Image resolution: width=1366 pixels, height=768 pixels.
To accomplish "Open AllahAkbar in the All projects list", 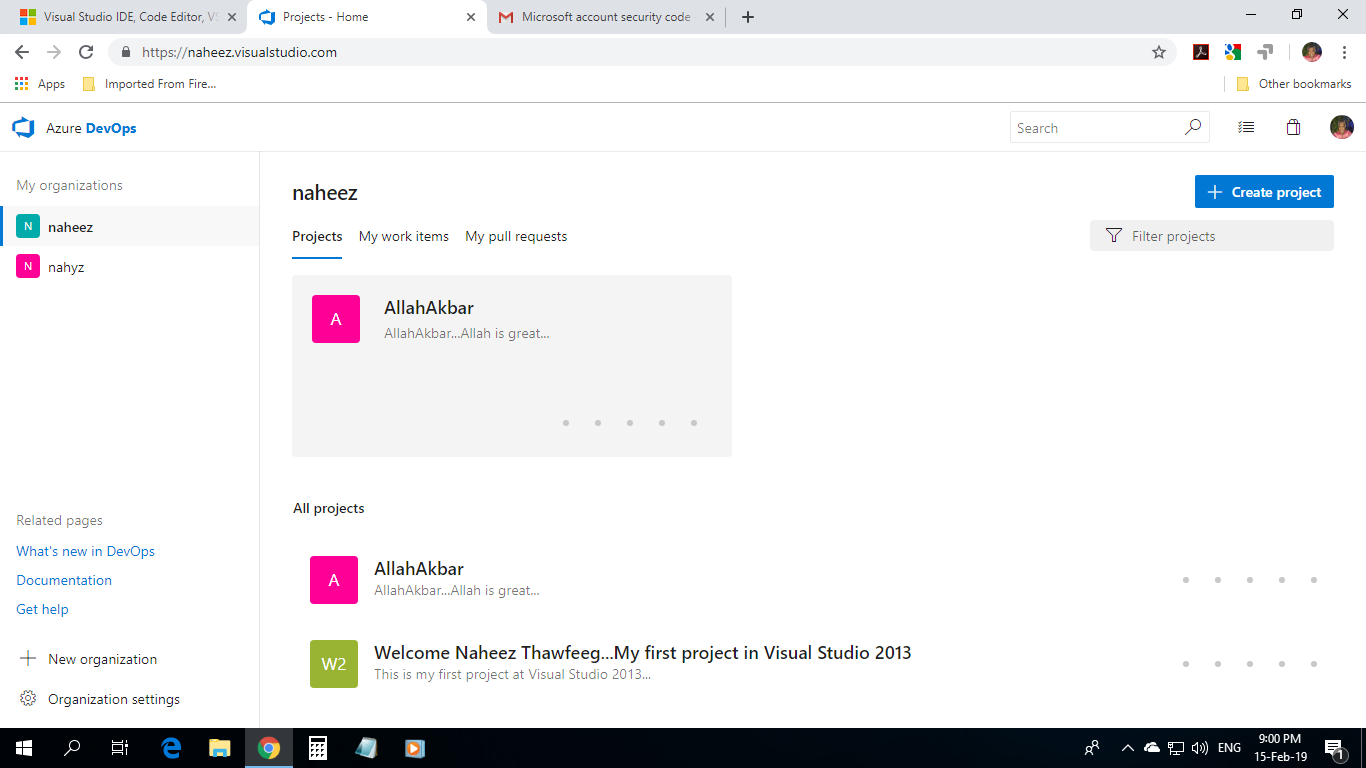I will [x=419, y=569].
